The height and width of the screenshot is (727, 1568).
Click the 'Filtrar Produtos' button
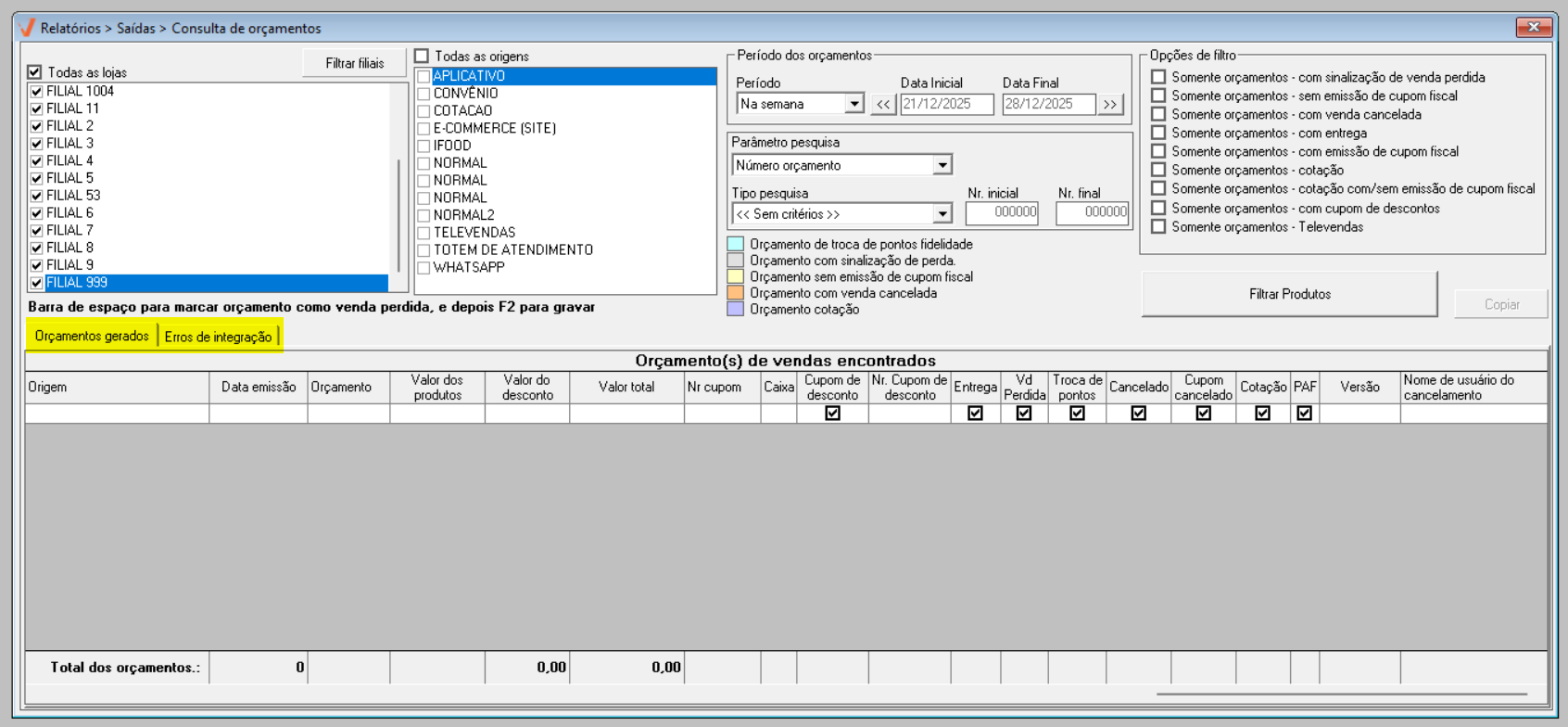tap(1289, 294)
